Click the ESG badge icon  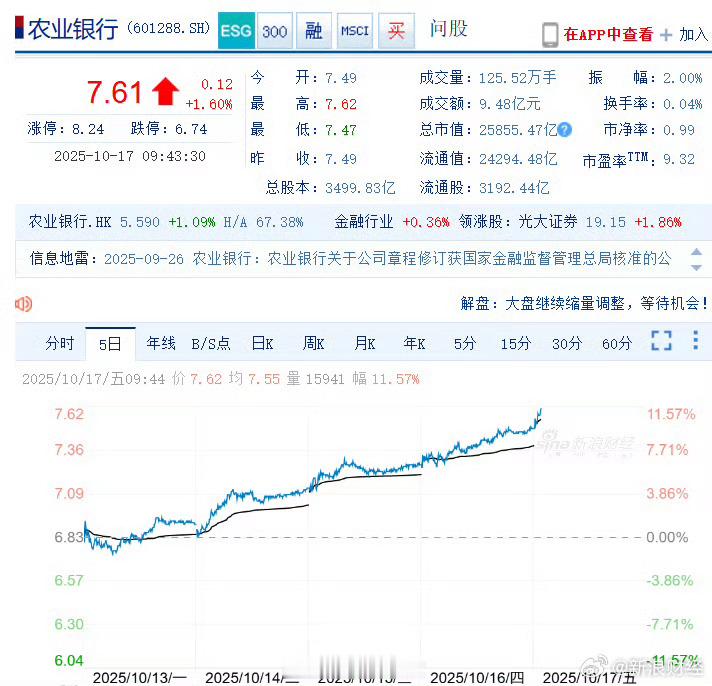click(236, 30)
